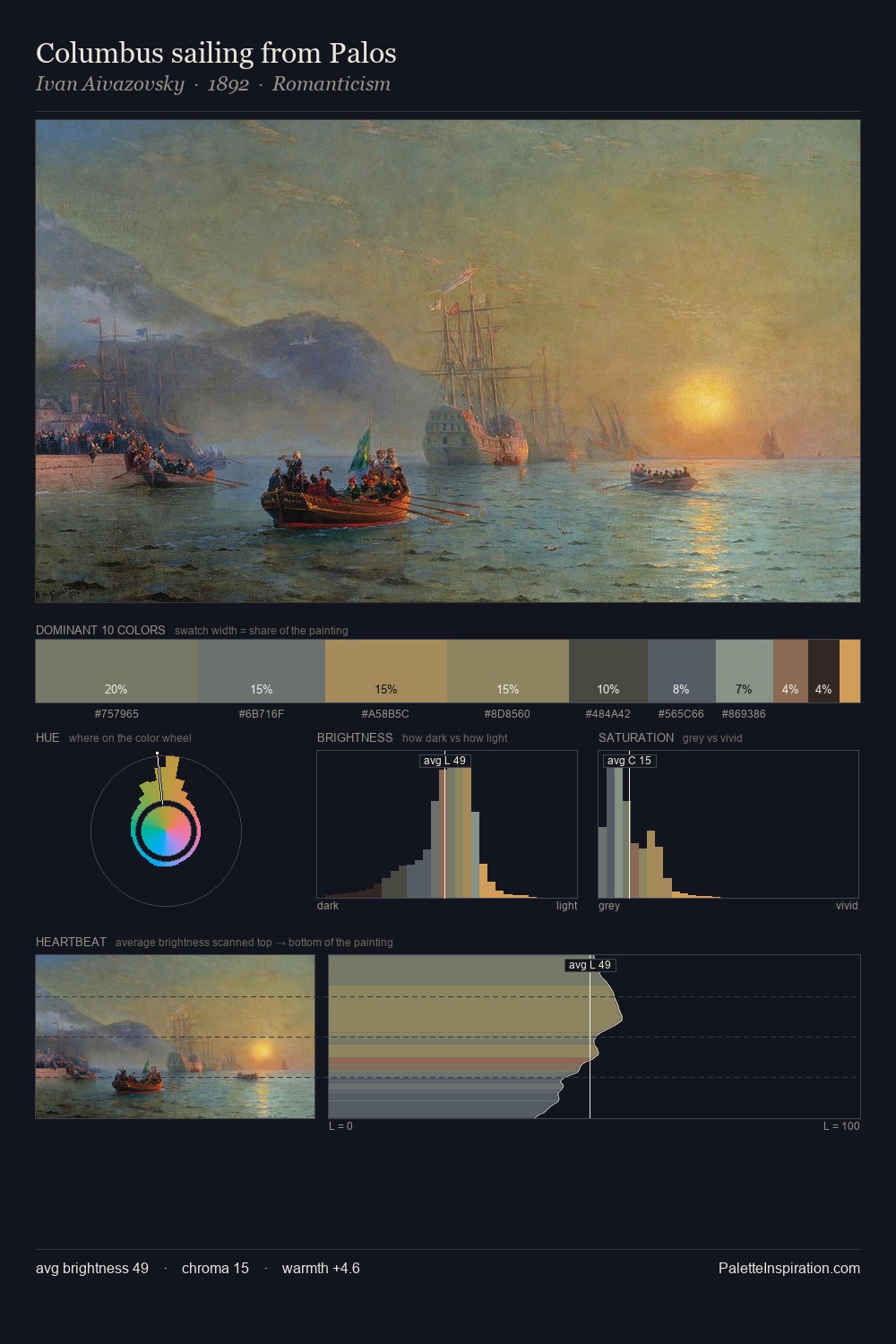Click the large Columbus painting image

448,361
